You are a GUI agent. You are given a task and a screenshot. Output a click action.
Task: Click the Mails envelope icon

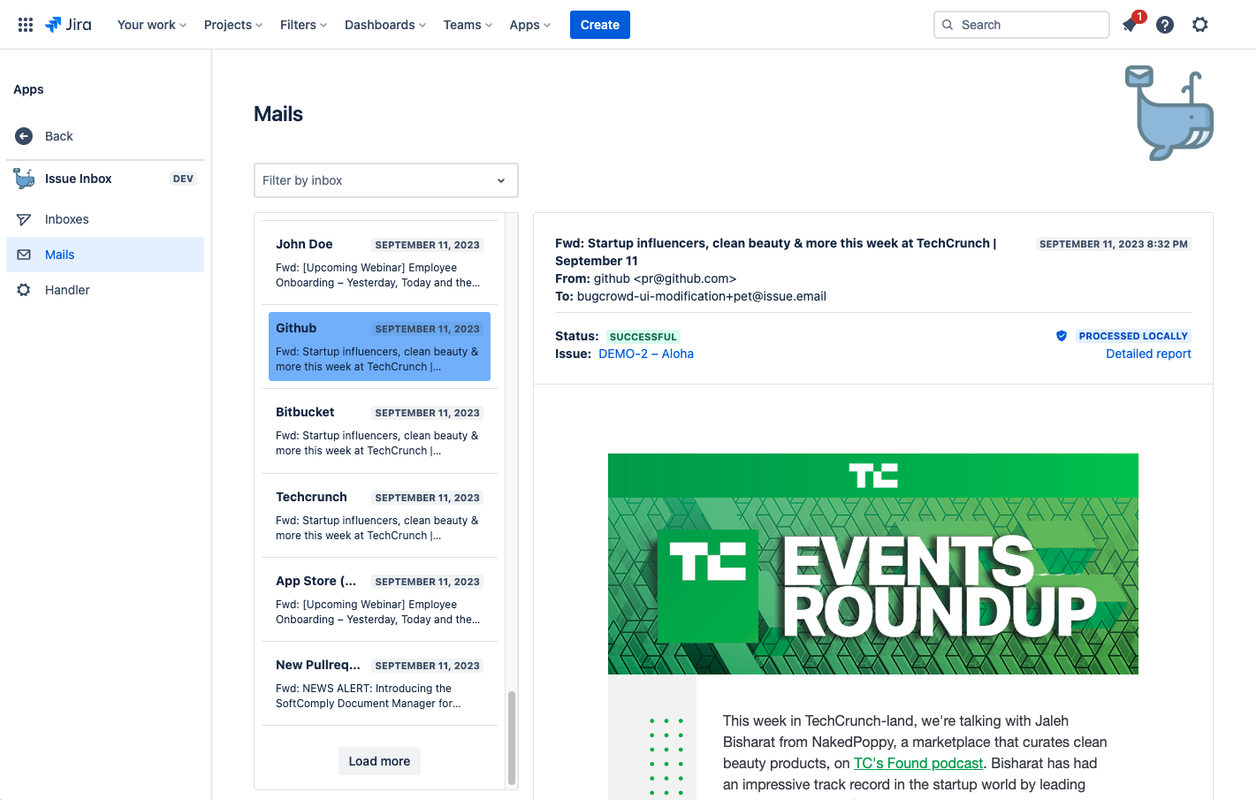(24, 255)
